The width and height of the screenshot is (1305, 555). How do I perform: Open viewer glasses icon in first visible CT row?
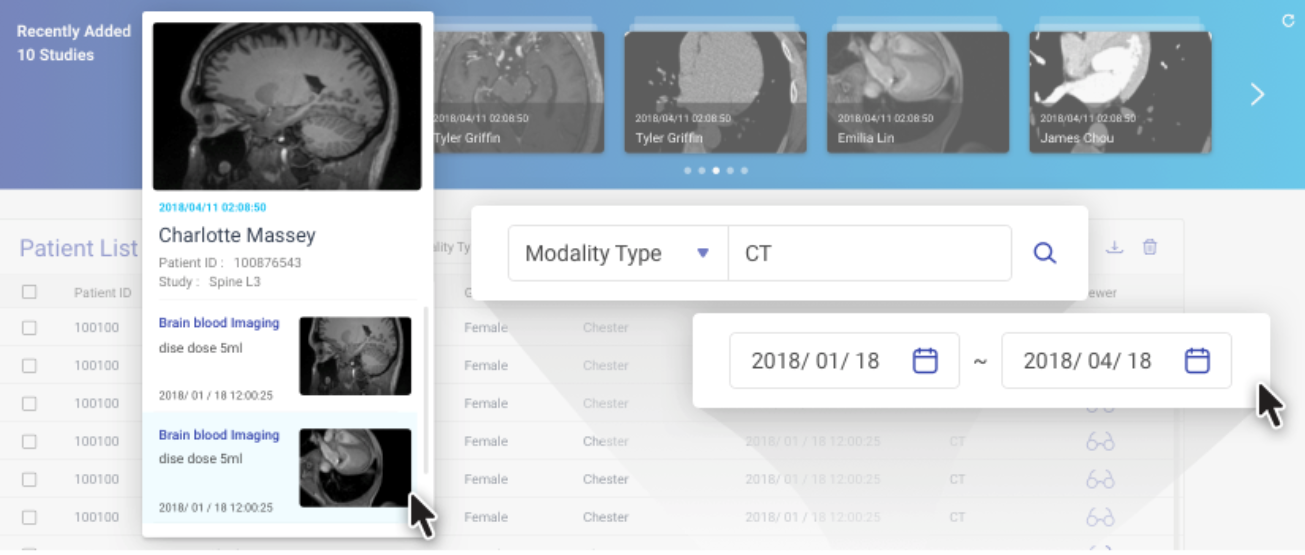(1100, 442)
